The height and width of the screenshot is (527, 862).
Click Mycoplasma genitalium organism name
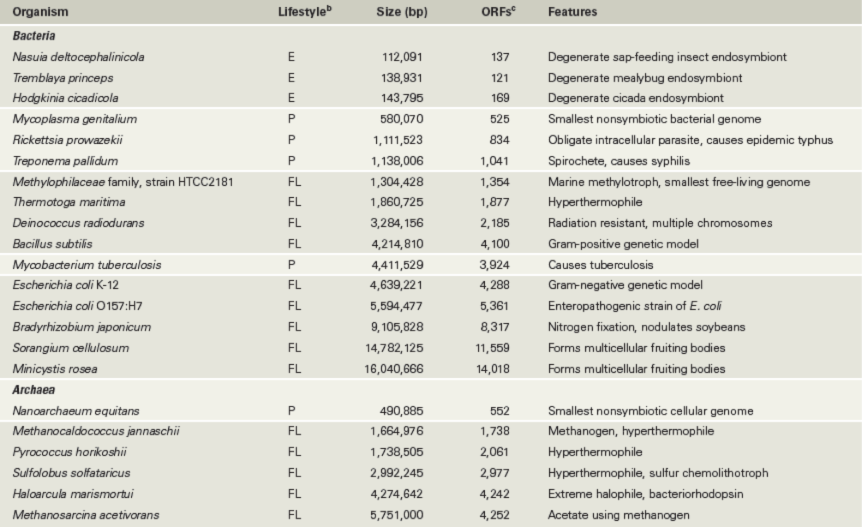75,119
